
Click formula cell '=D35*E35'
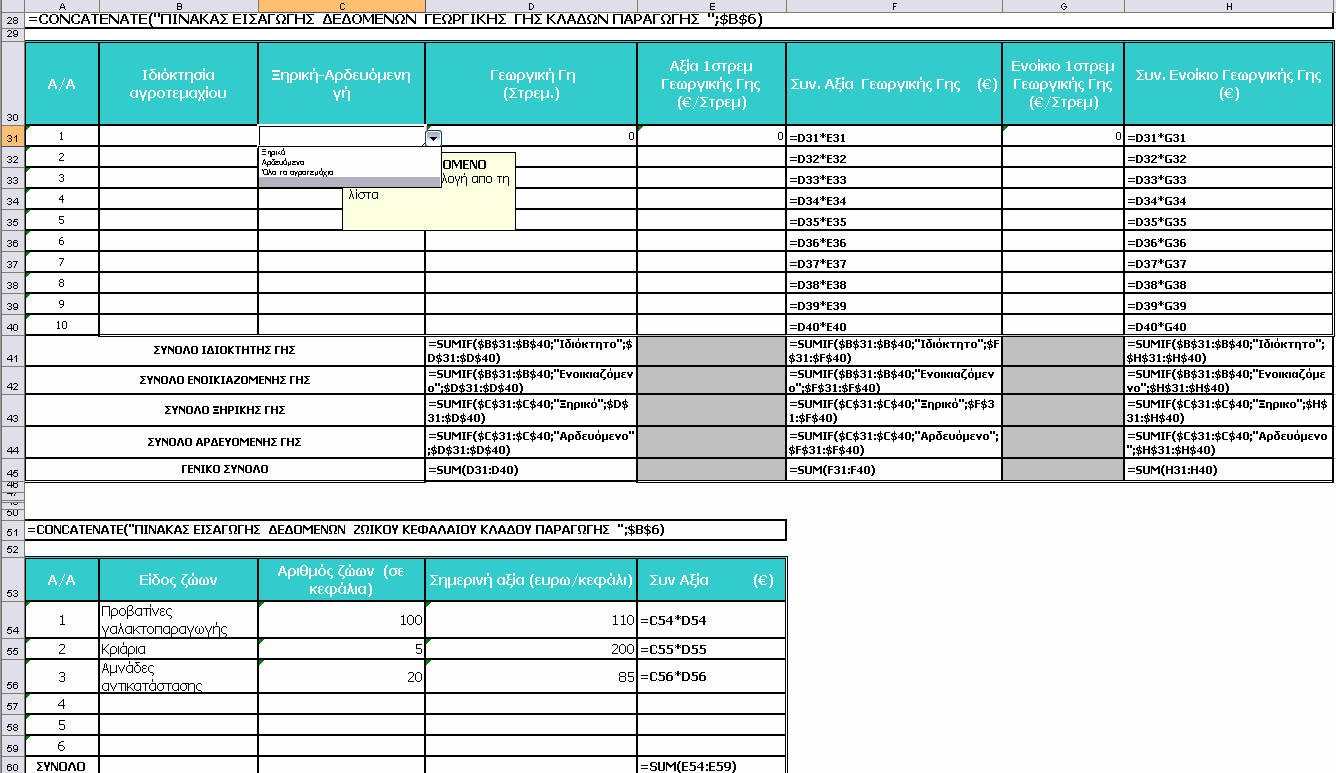[894, 221]
